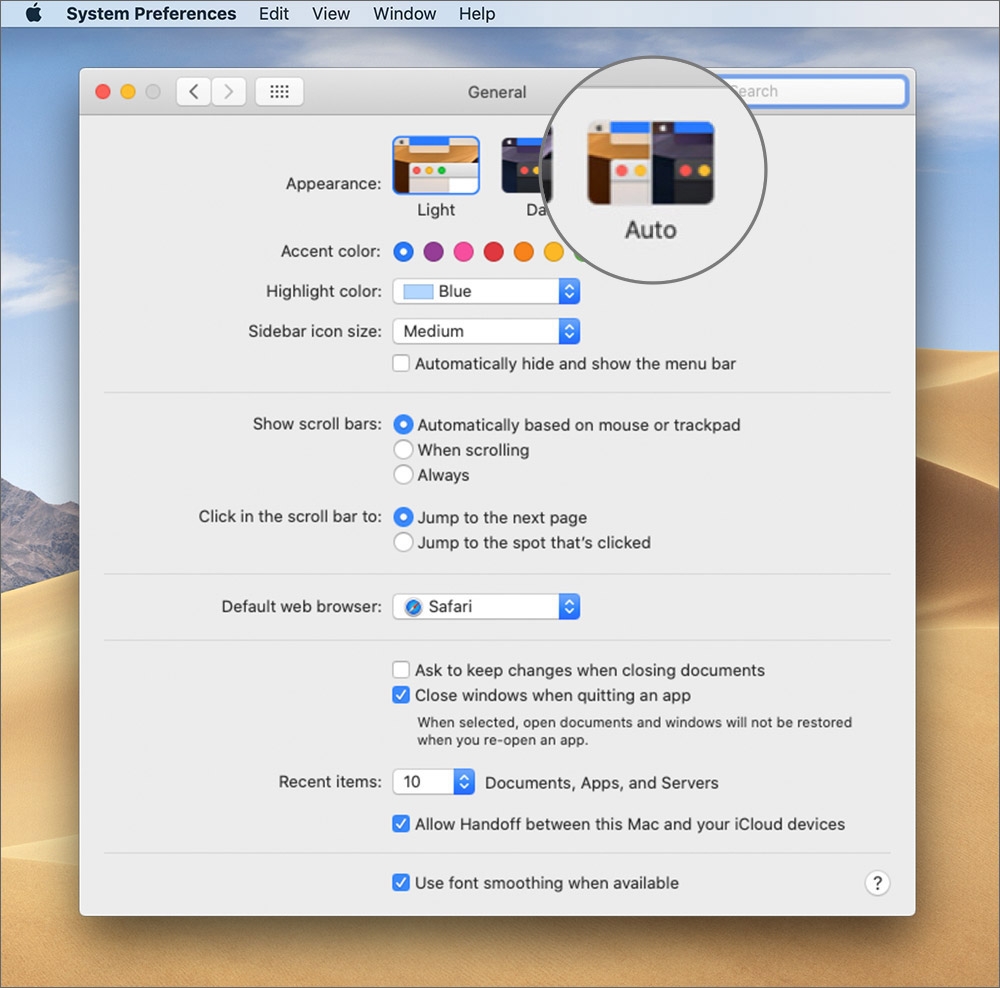
Task: Open the Highlight color Blue dropdown
Action: coord(486,291)
